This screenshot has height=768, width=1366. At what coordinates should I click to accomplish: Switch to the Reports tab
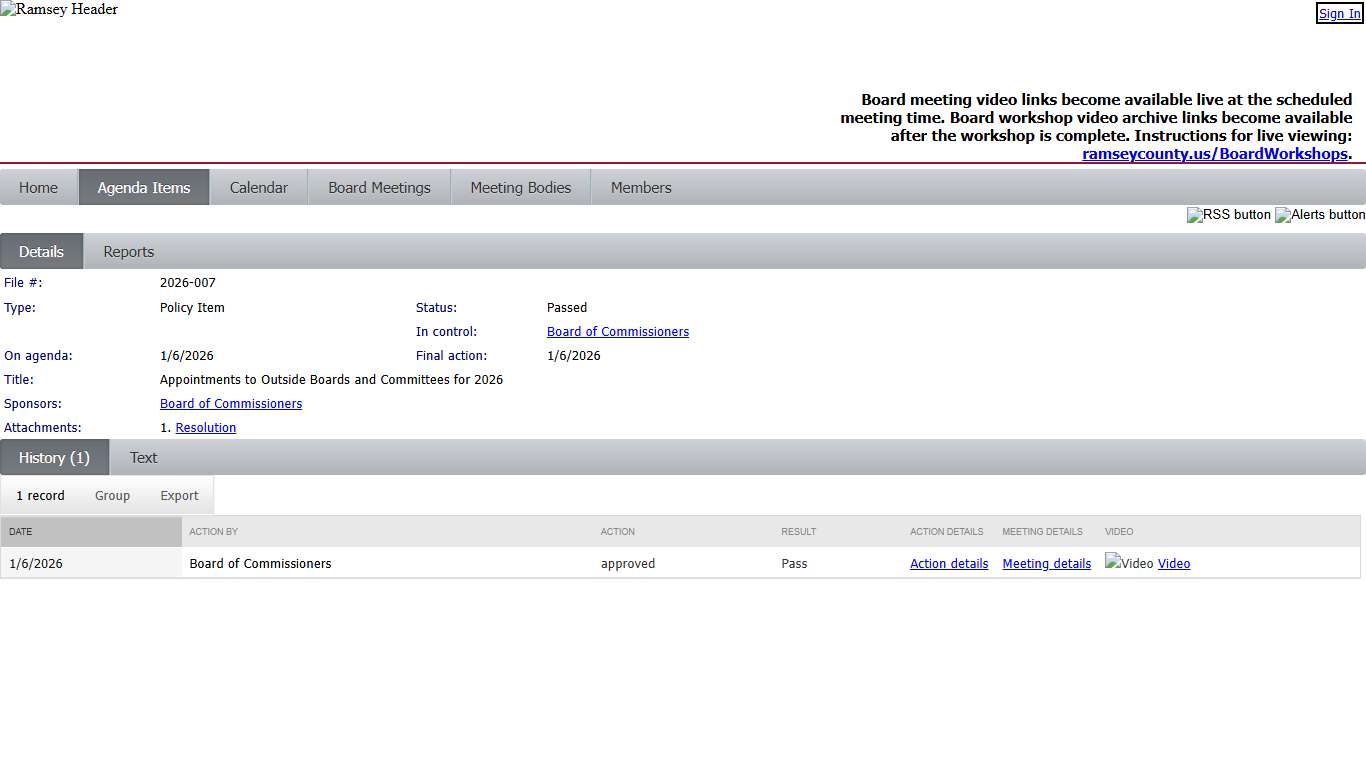[128, 251]
